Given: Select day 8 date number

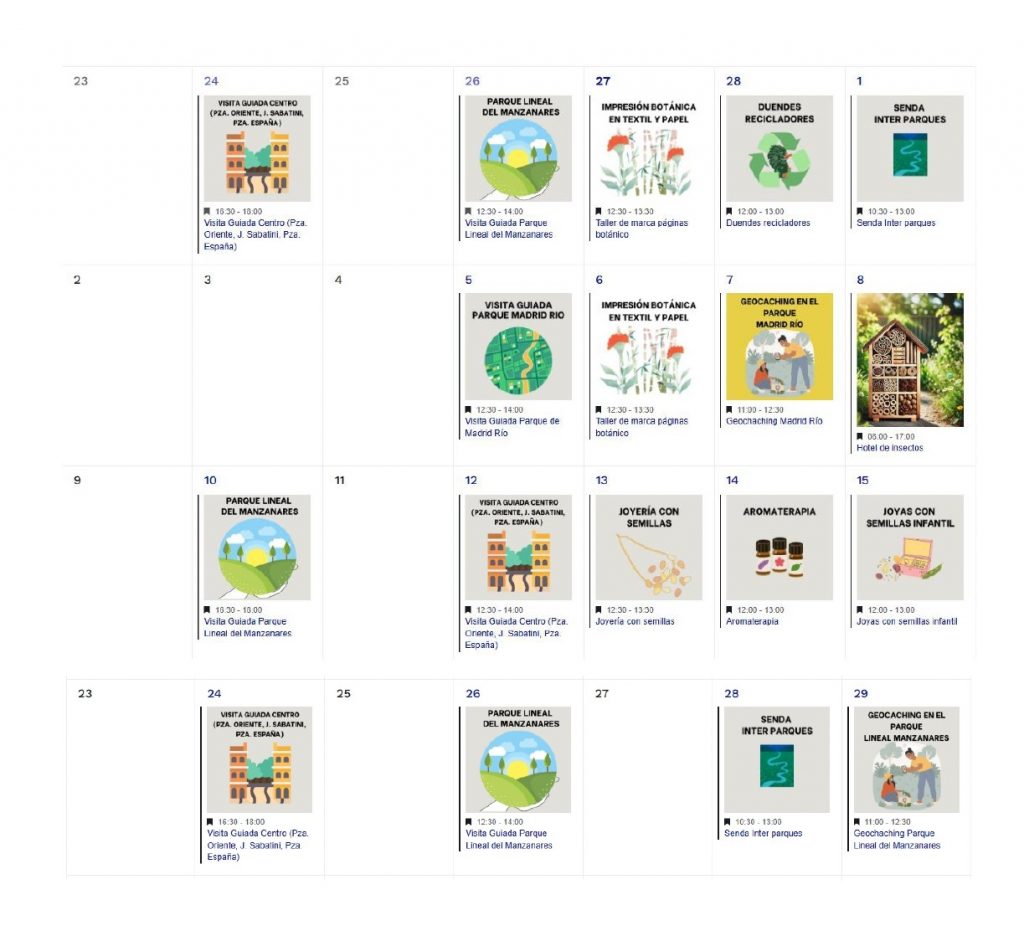Looking at the screenshot, I should (860, 280).
